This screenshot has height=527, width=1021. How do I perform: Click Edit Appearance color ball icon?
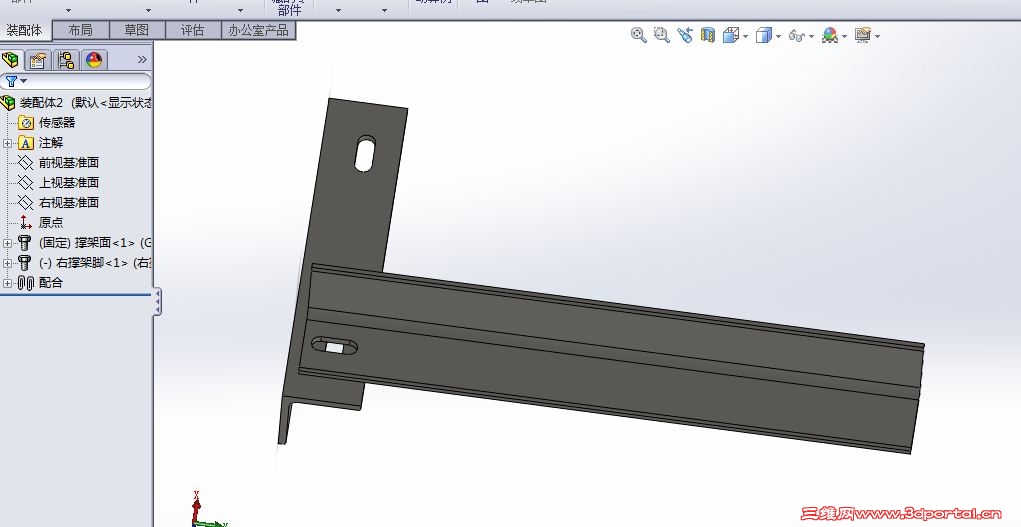coord(830,35)
